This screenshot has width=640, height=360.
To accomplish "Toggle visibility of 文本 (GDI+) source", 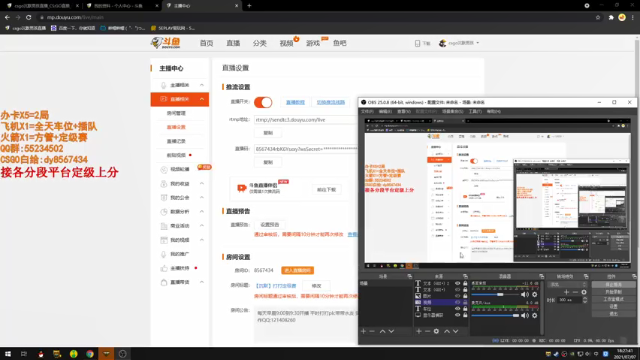I will [x=458, y=289].
